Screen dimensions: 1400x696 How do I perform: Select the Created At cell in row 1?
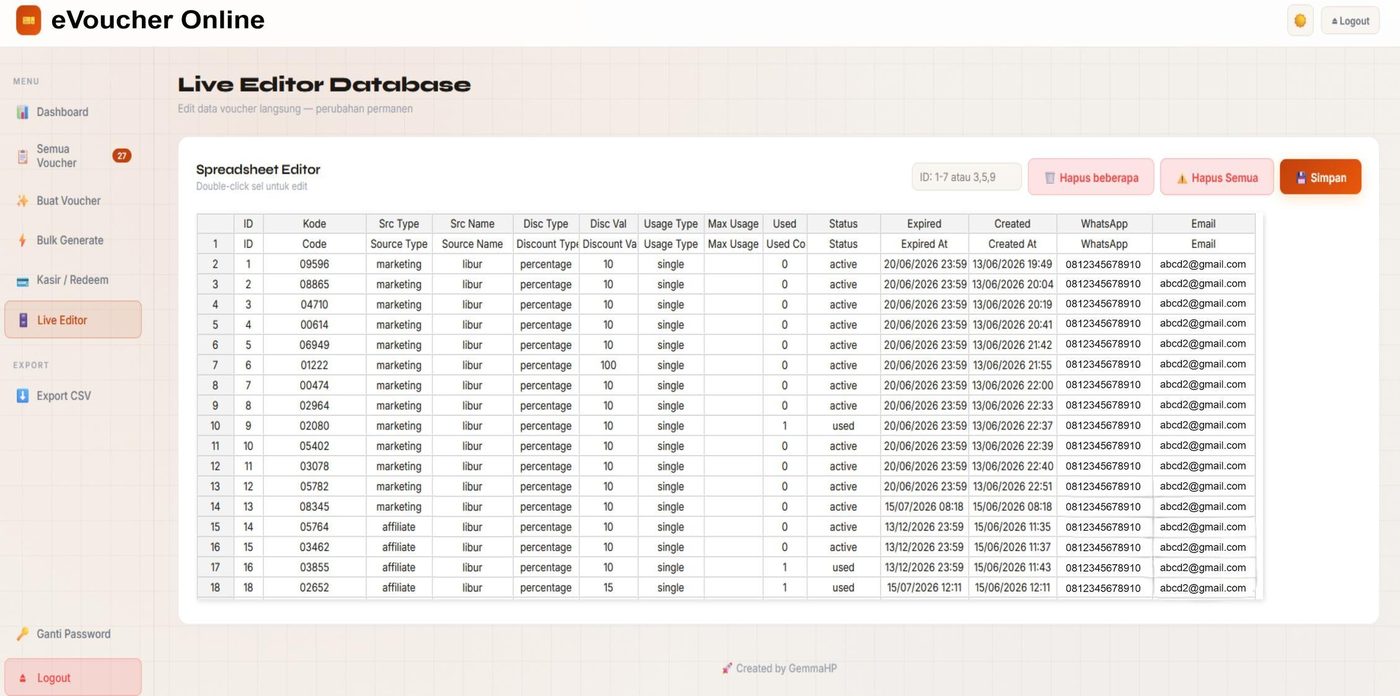pyautogui.click(x=1012, y=244)
